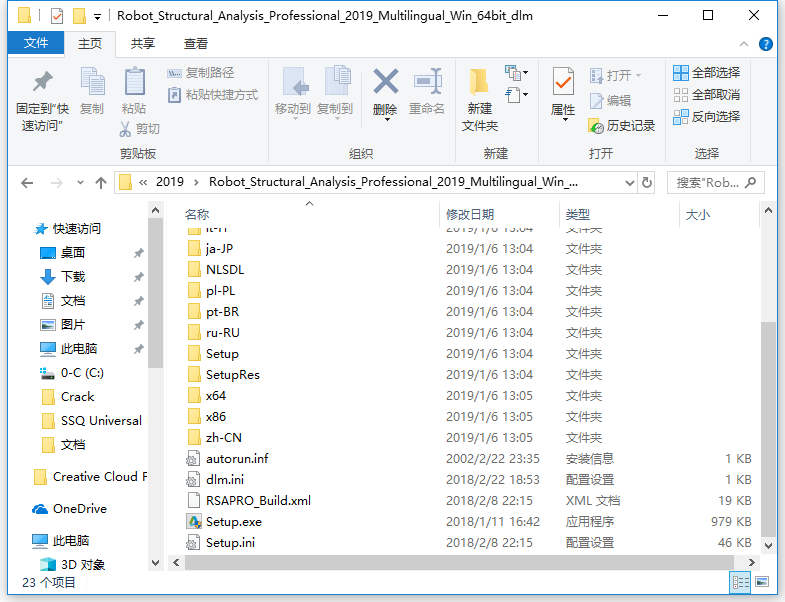Viewport: 785px width, 602px height.
Task: Go up one folder level
Action: click(101, 183)
